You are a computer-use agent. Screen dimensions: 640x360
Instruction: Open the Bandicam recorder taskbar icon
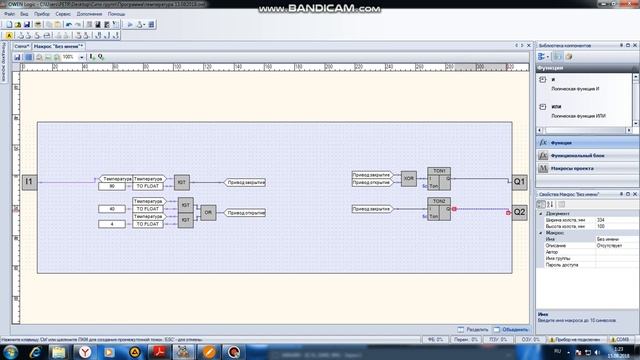click(233, 352)
